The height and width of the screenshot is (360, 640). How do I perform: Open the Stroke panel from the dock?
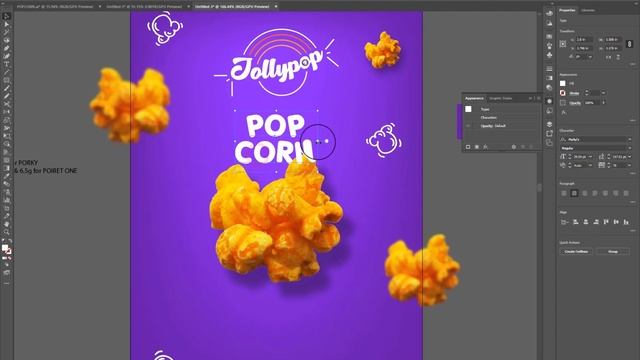coord(549,69)
